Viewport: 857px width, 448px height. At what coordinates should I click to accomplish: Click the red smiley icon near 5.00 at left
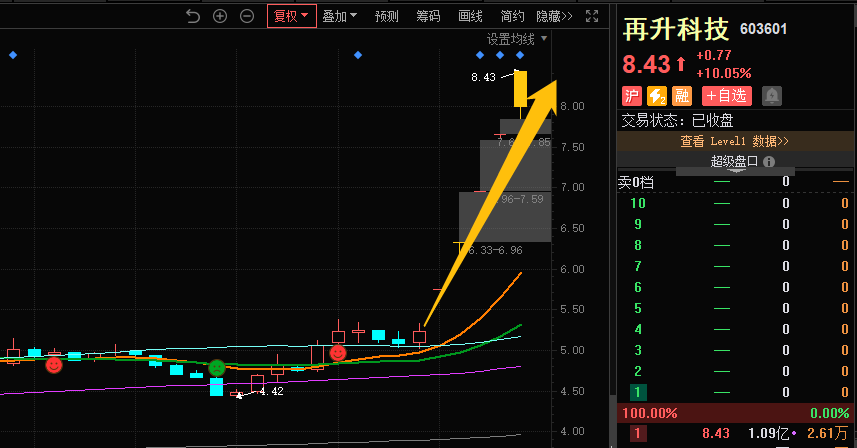(54, 364)
